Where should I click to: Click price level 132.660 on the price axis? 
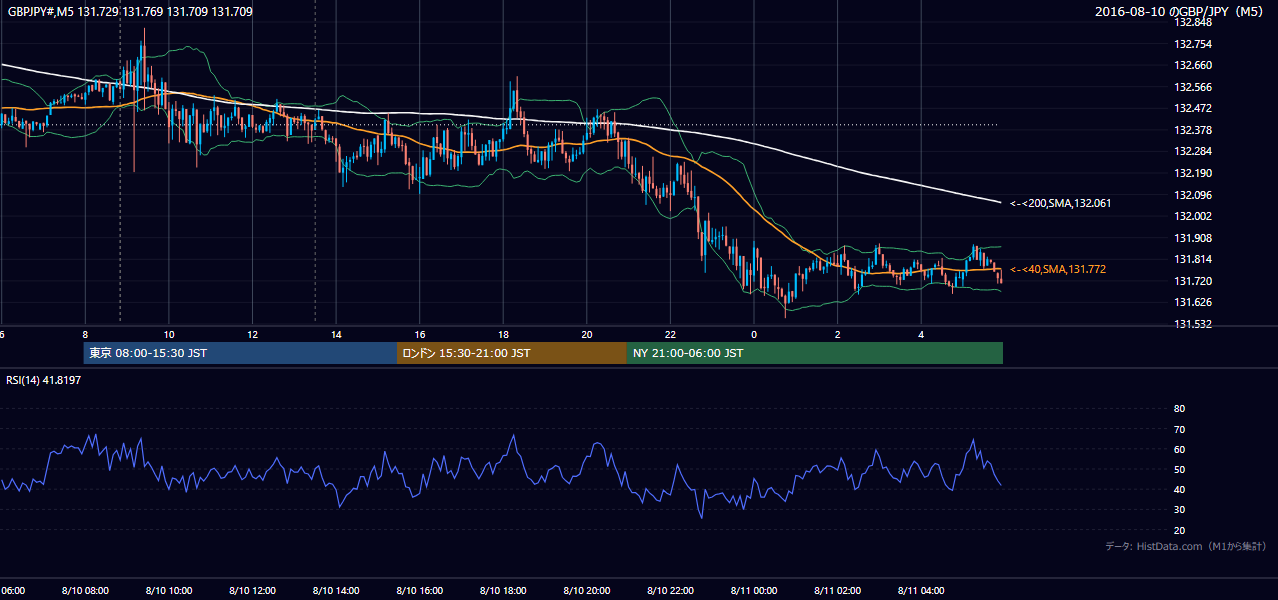(x=1192, y=65)
